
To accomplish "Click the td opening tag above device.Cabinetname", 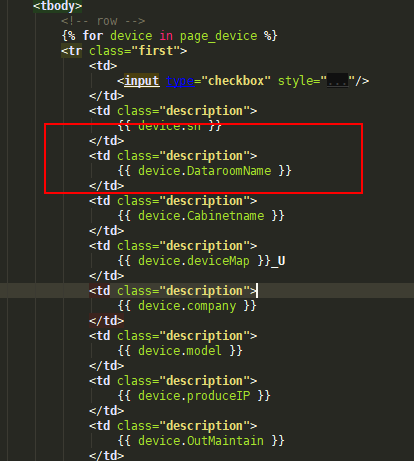I will click(173, 201).
